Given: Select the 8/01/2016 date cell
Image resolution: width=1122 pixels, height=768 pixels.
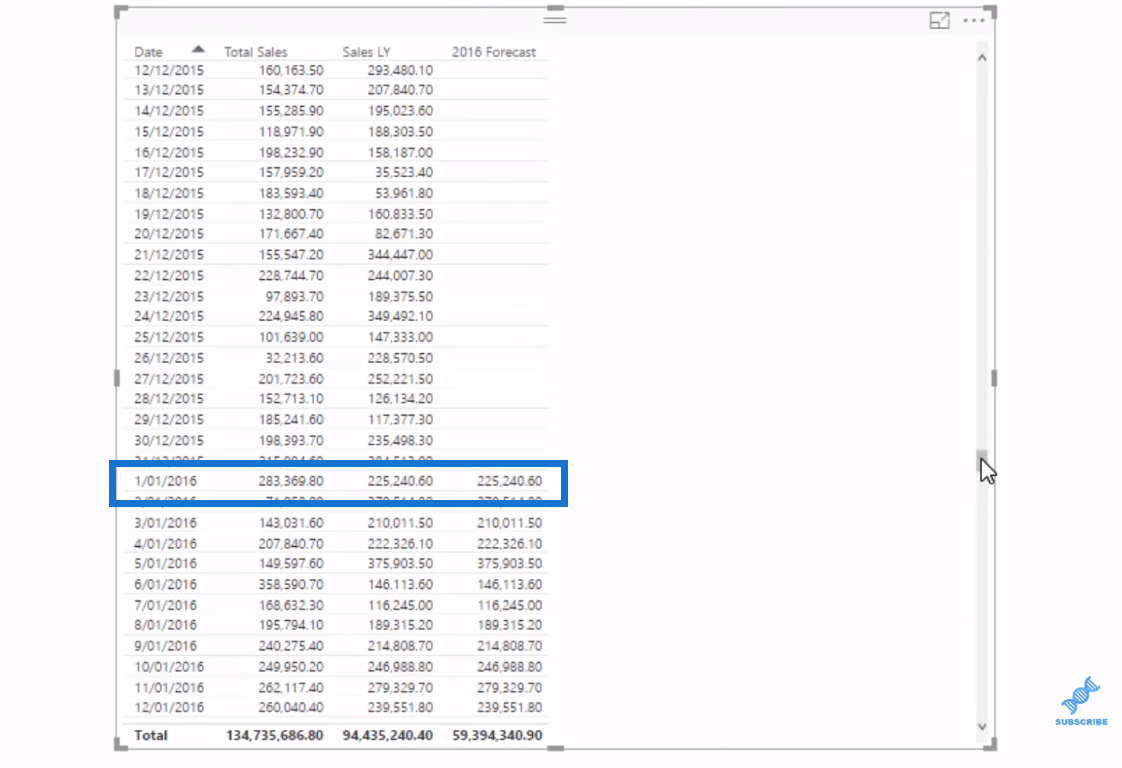Looking at the screenshot, I should (165, 626).
